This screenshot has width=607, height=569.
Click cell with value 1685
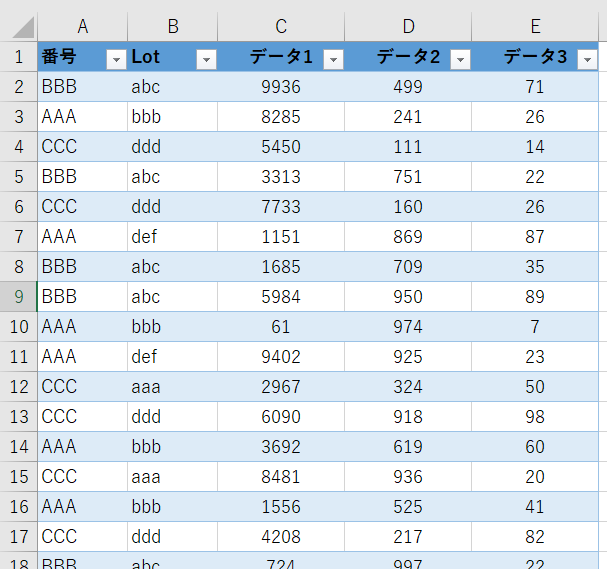click(x=281, y=267)
